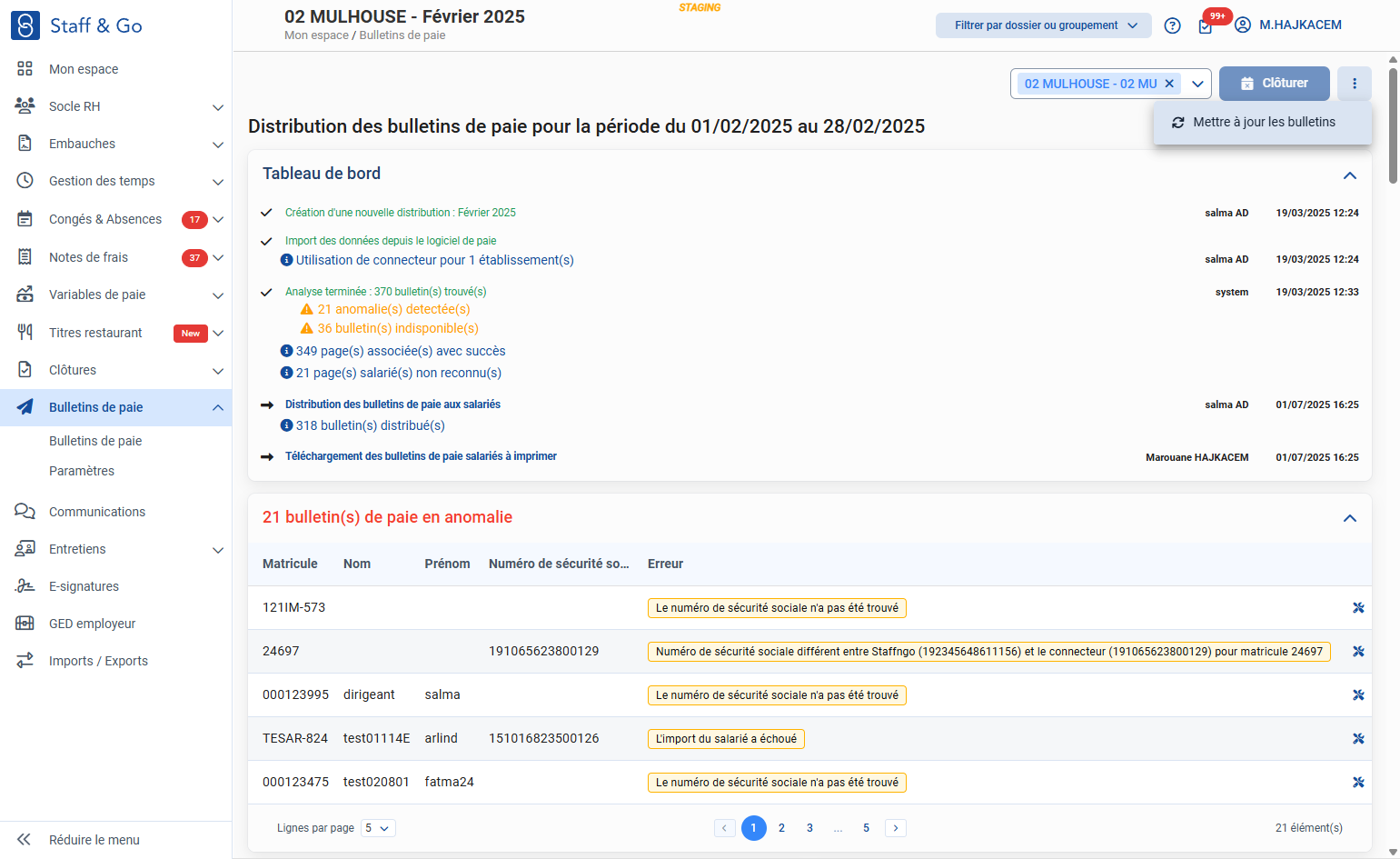1400x859 pixels.
Task: Click the M.HAJKACEM username
Action: pos(1300,25)
